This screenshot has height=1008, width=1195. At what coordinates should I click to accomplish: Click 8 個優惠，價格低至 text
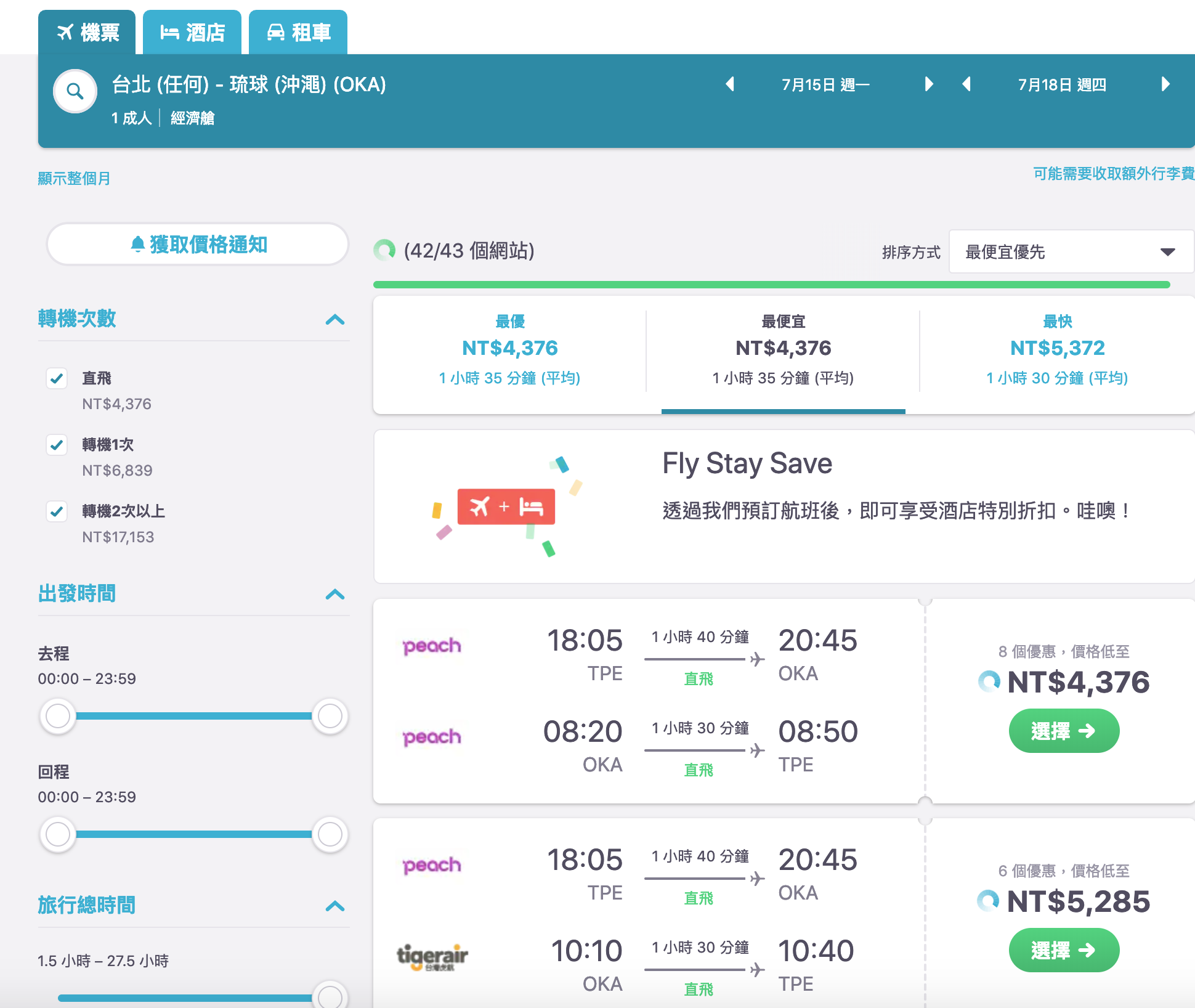[1064, 651]
